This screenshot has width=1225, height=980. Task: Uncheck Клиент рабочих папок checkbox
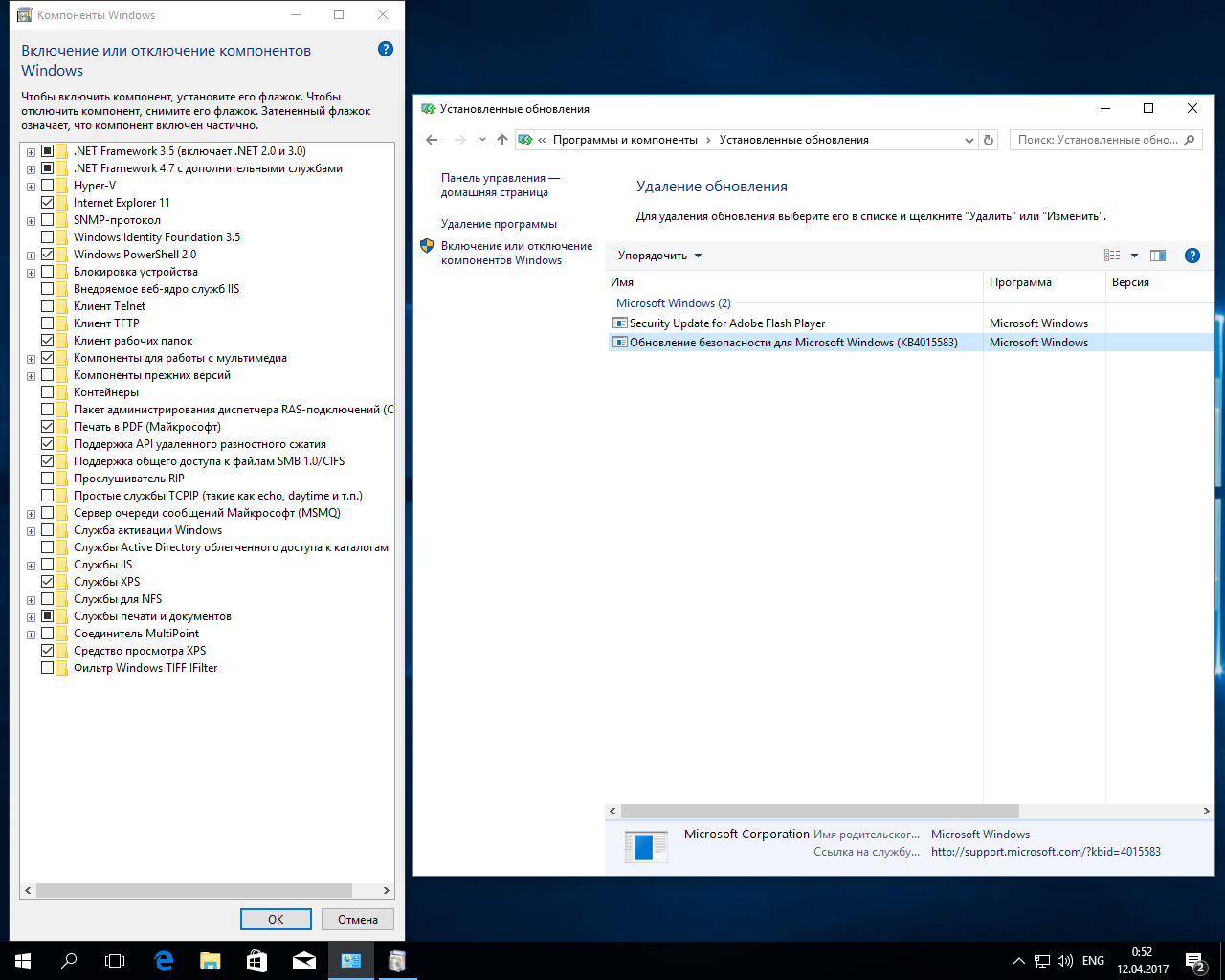pos(47,341)
